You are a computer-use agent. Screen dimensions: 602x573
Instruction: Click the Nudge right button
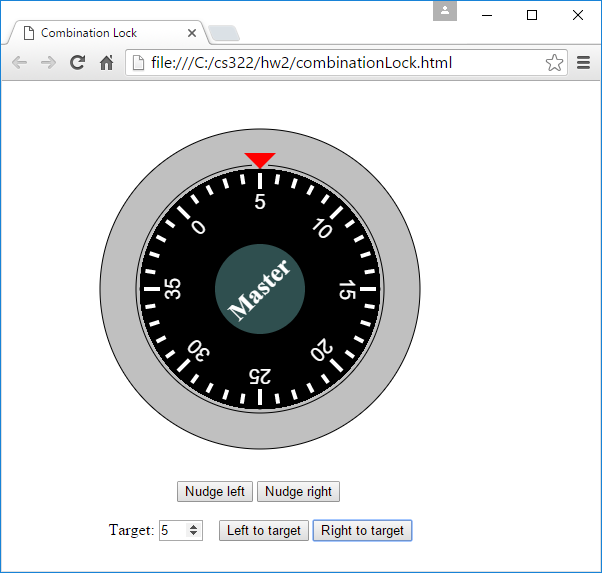[x=298, y=492]
